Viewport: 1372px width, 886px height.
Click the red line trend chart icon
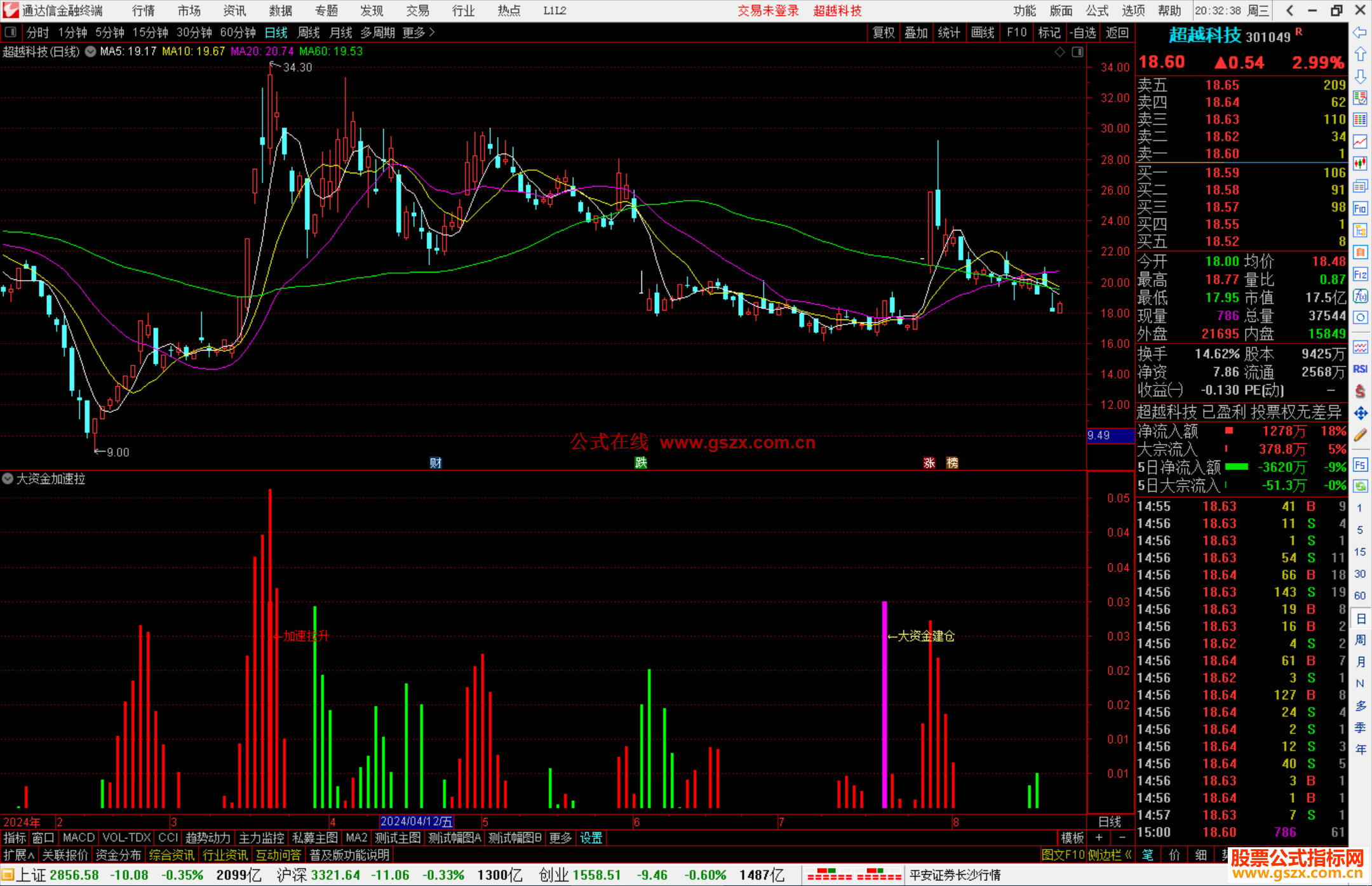[x=1360, y=142]
